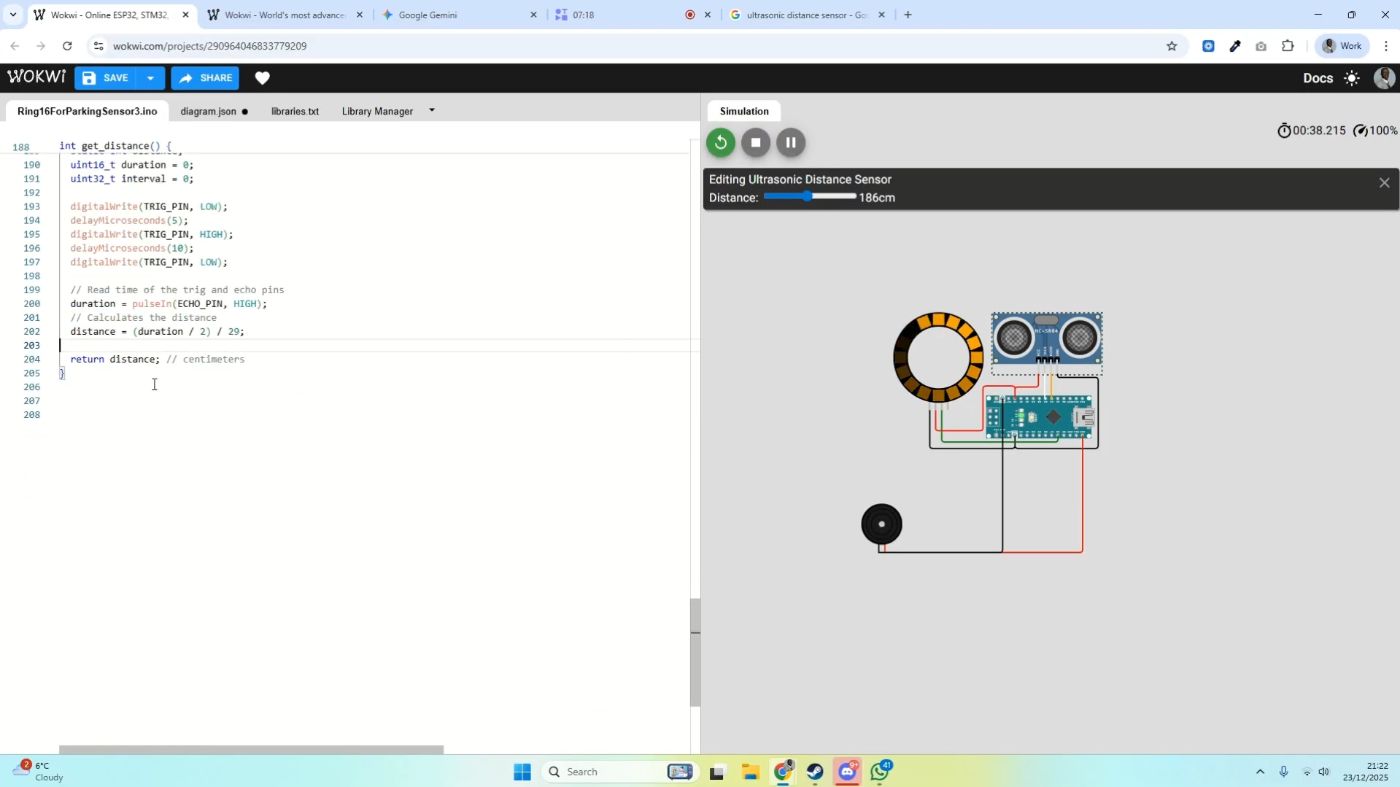Pause the simulation

pos(790,142)
